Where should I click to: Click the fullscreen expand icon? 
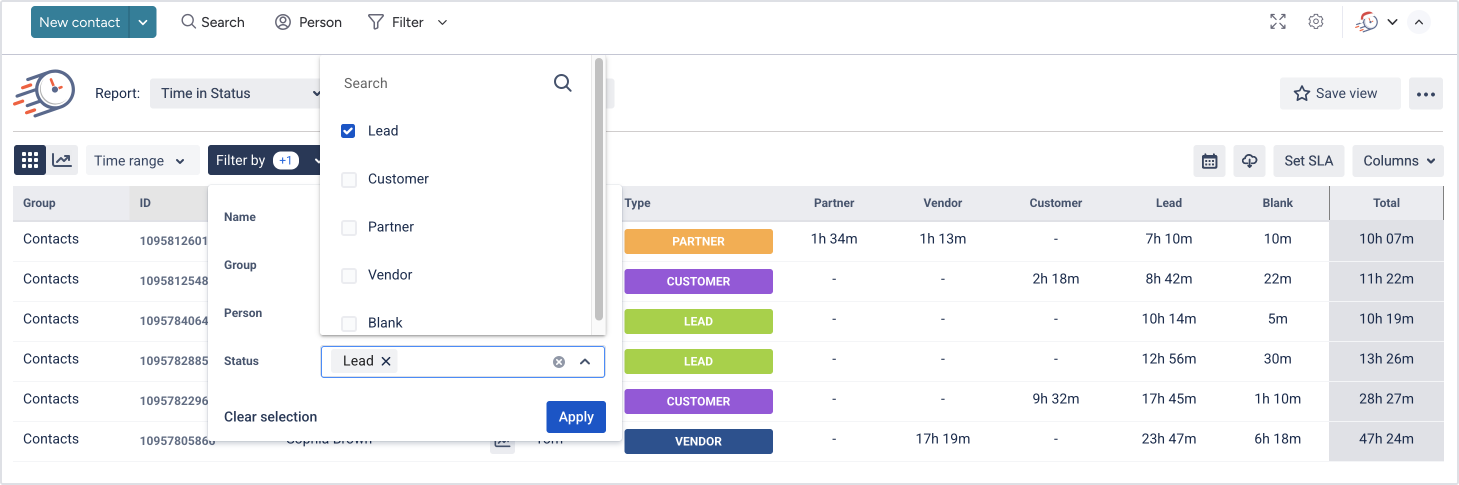point(1277,22)
